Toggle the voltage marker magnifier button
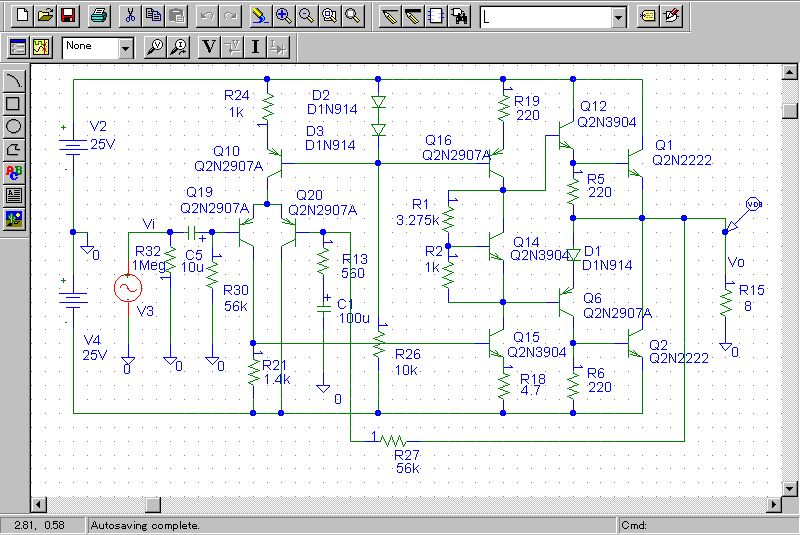 (x=155, y=46)
